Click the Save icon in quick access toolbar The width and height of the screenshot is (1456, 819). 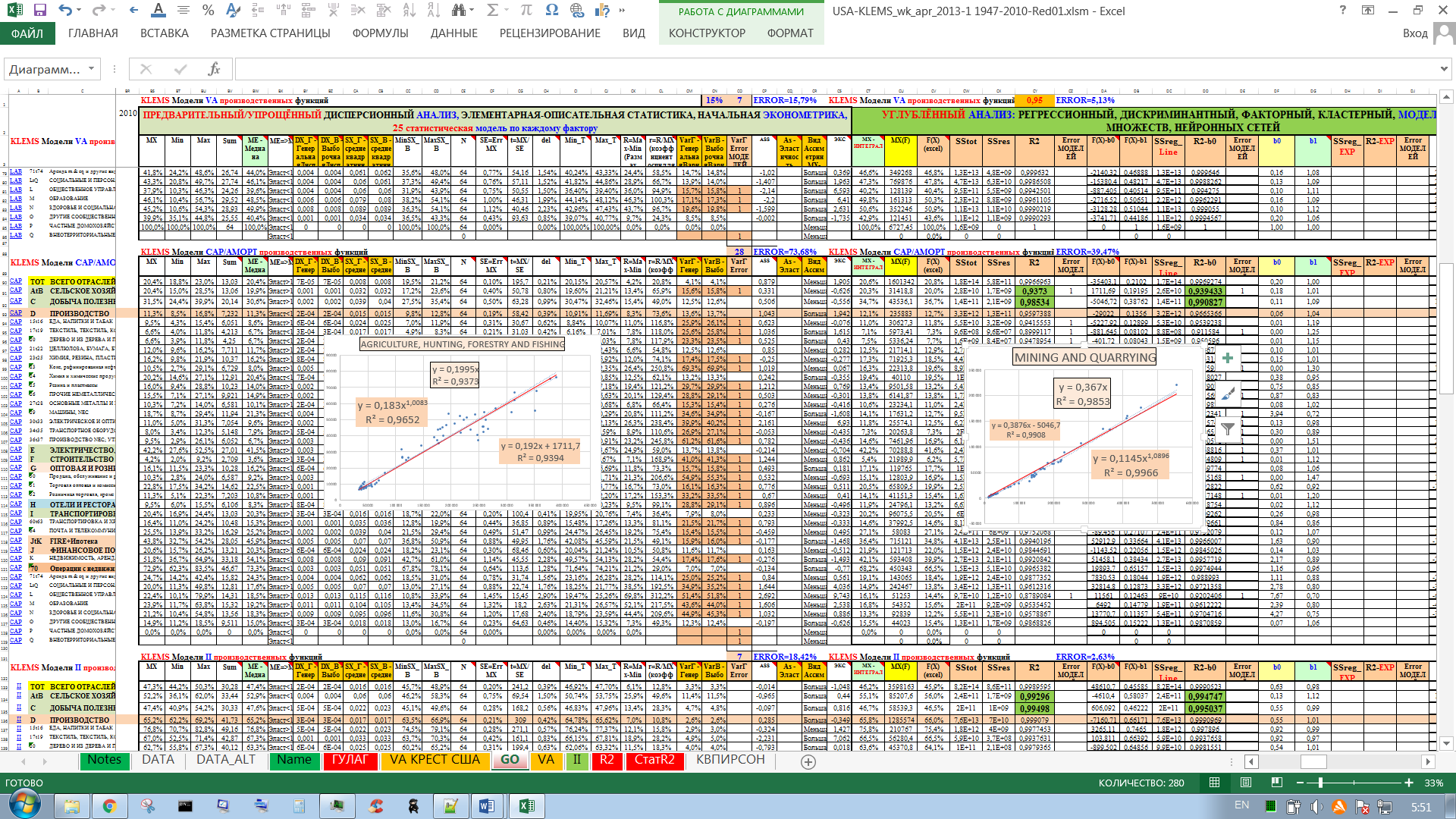[40, 11]
